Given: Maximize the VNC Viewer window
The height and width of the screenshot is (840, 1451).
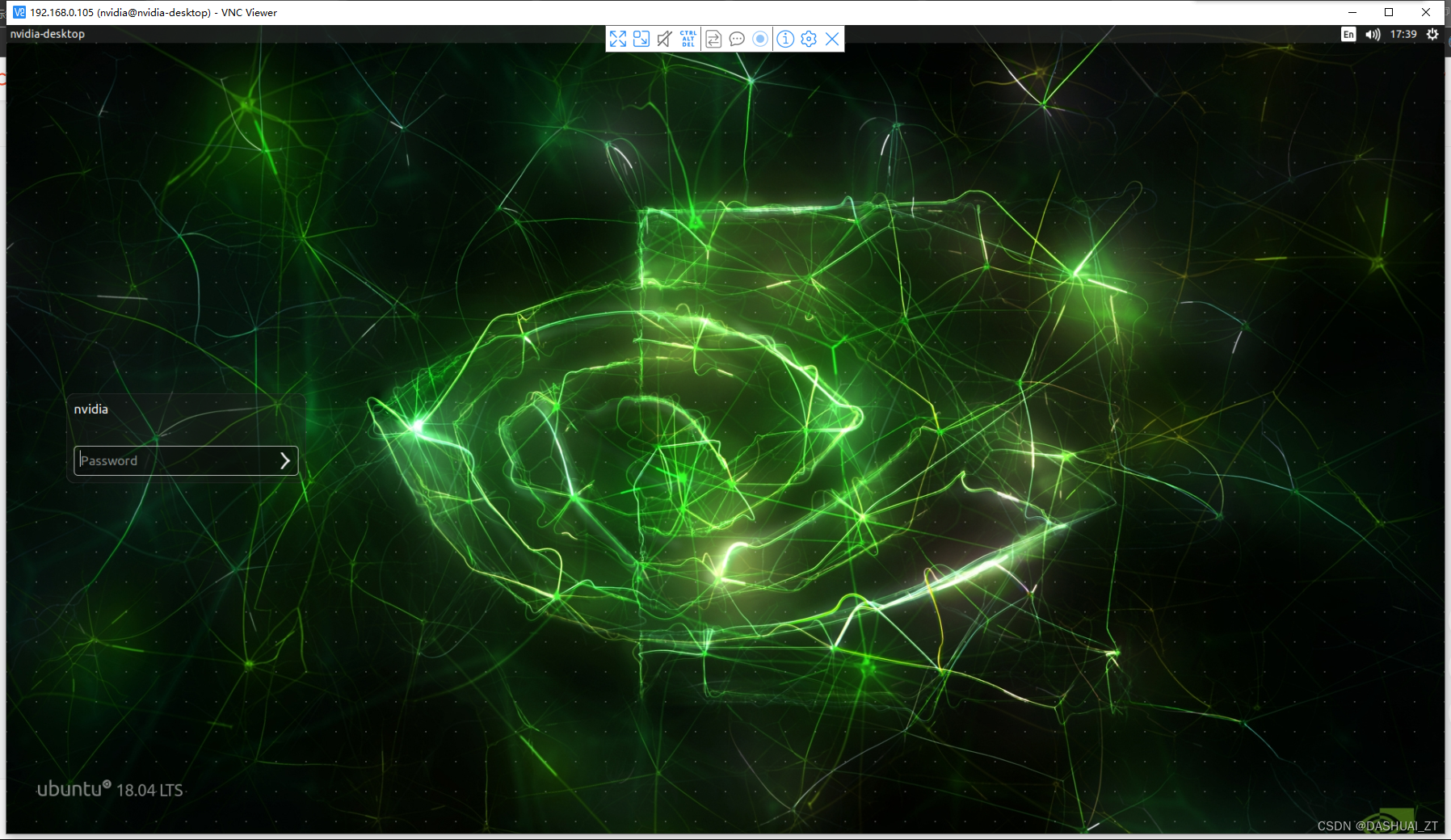Looking at the screenshot, I should (x=1389, y=12).
